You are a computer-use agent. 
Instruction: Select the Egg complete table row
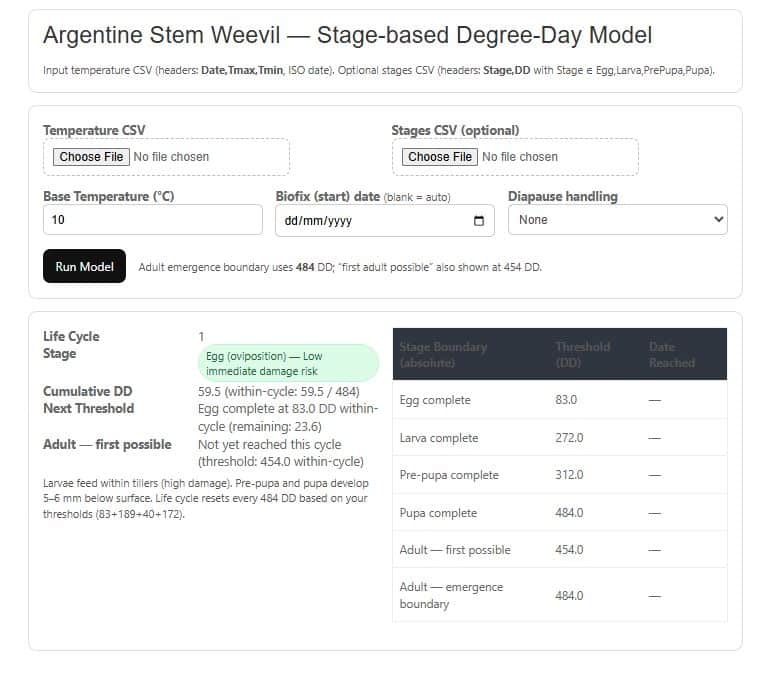click(559, 400)
